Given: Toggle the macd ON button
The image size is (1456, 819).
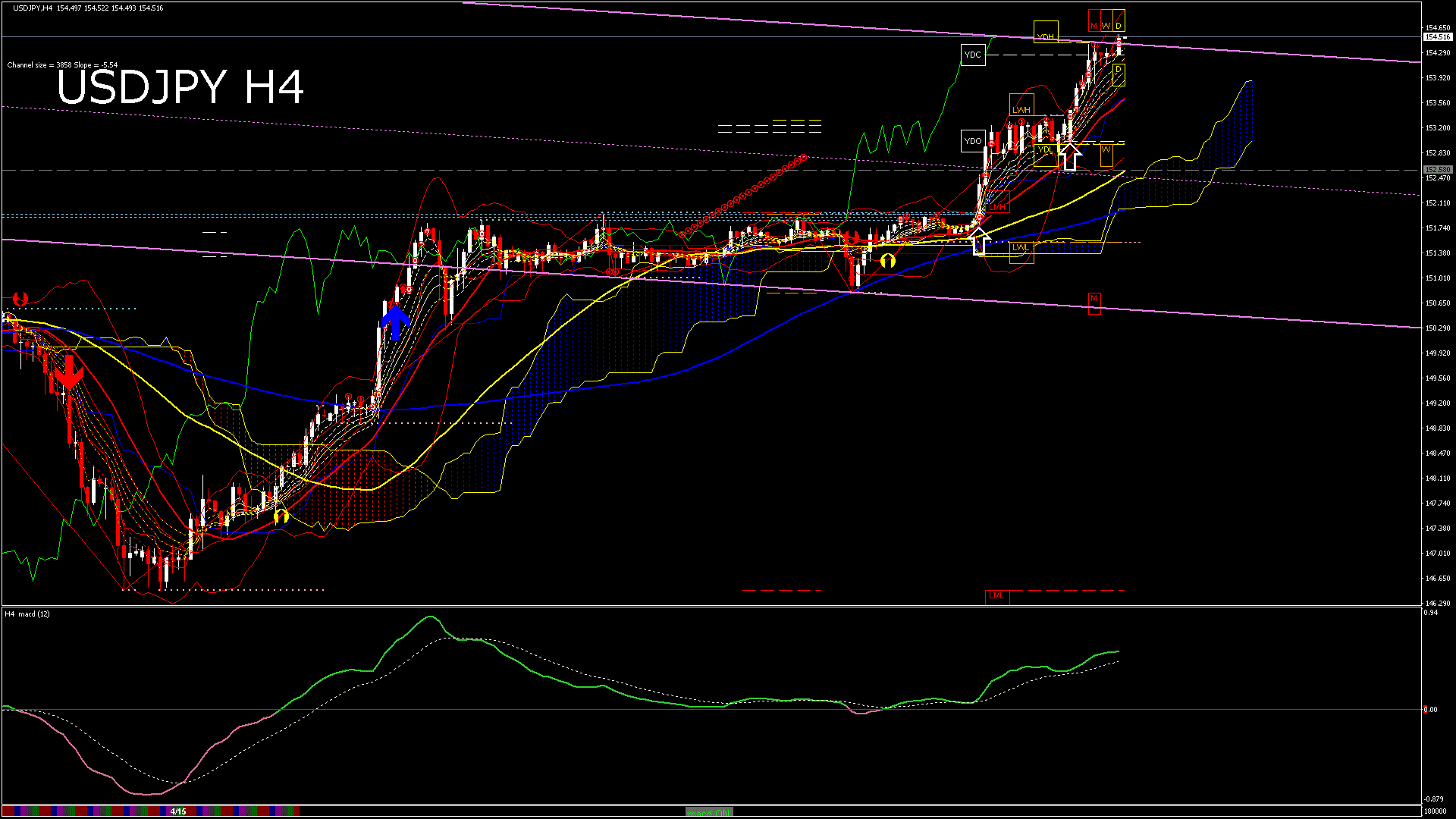Looking at the screenshot, I should 709,812.
